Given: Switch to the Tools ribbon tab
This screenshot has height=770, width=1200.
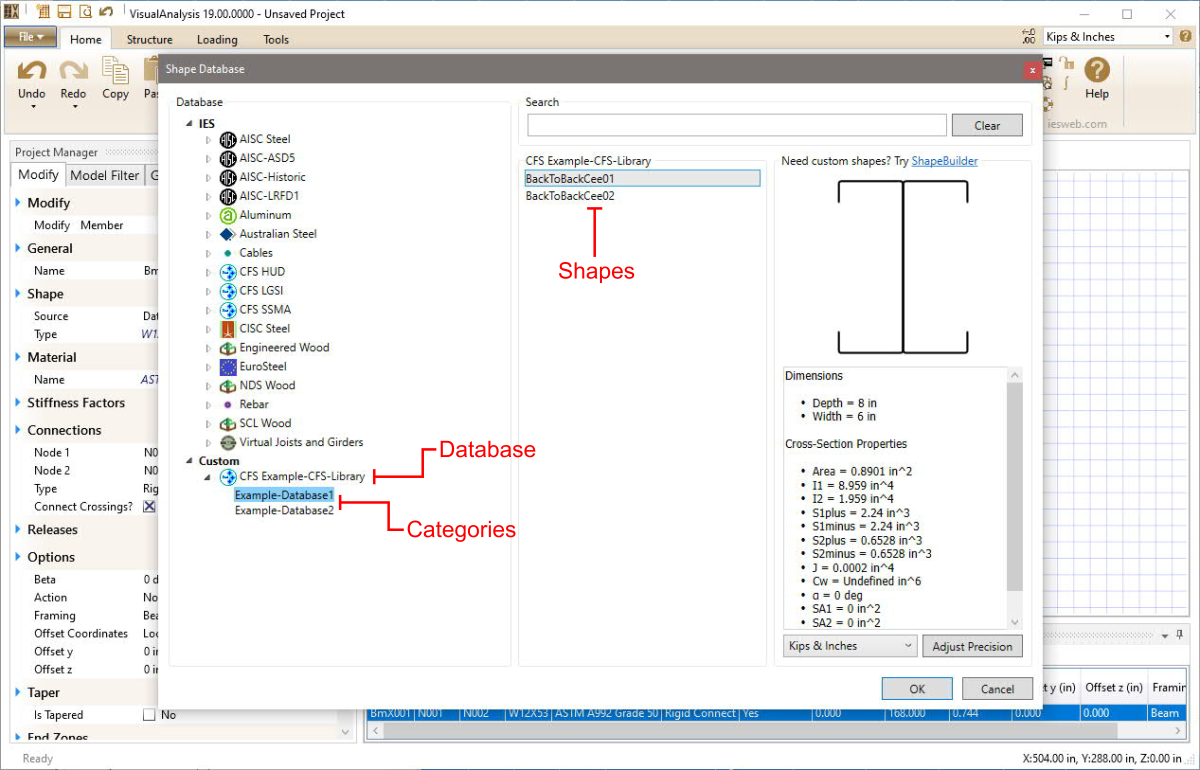Looking at the screenshot, I should 276,40.
